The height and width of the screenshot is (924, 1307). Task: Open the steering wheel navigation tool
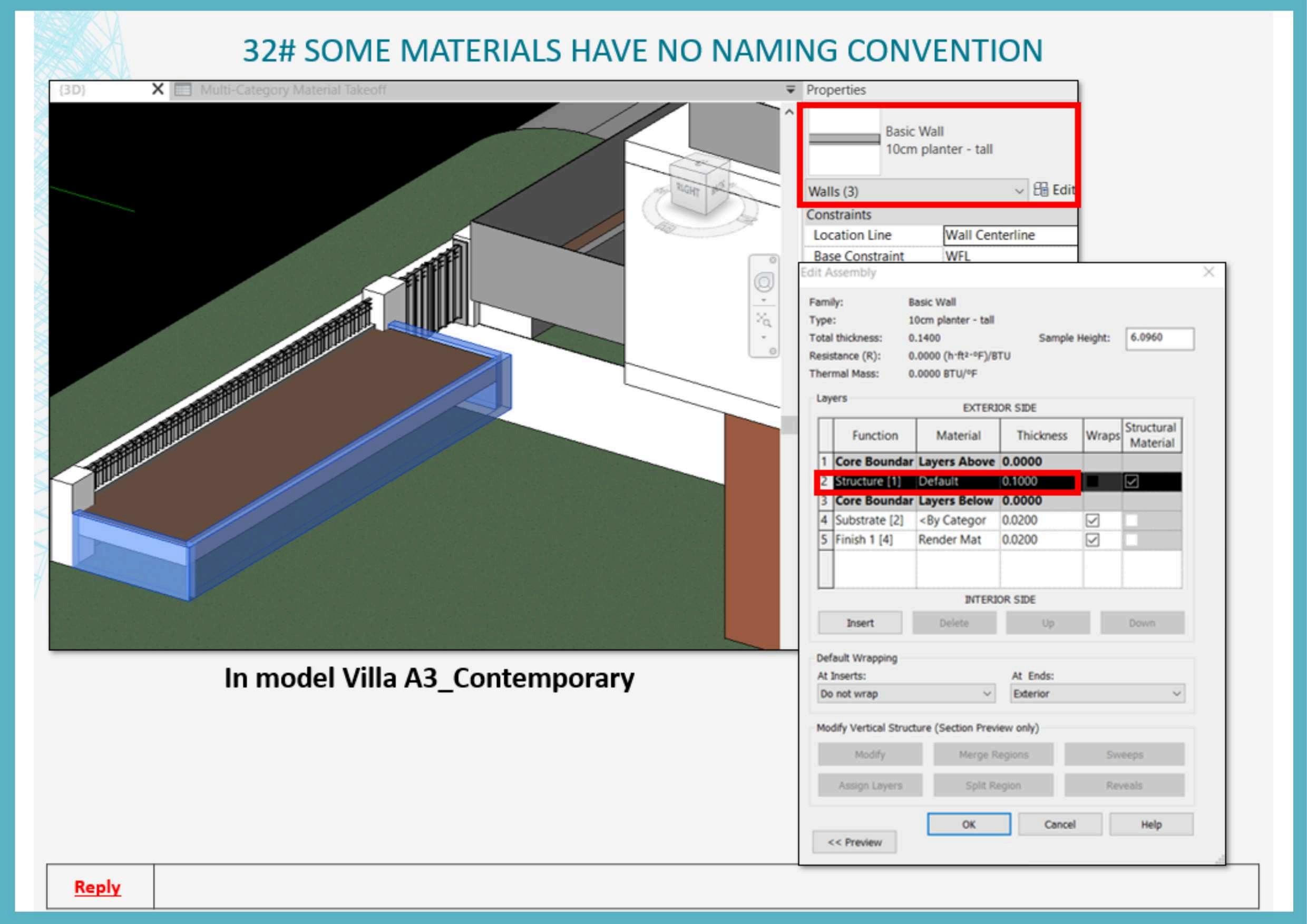764,282
